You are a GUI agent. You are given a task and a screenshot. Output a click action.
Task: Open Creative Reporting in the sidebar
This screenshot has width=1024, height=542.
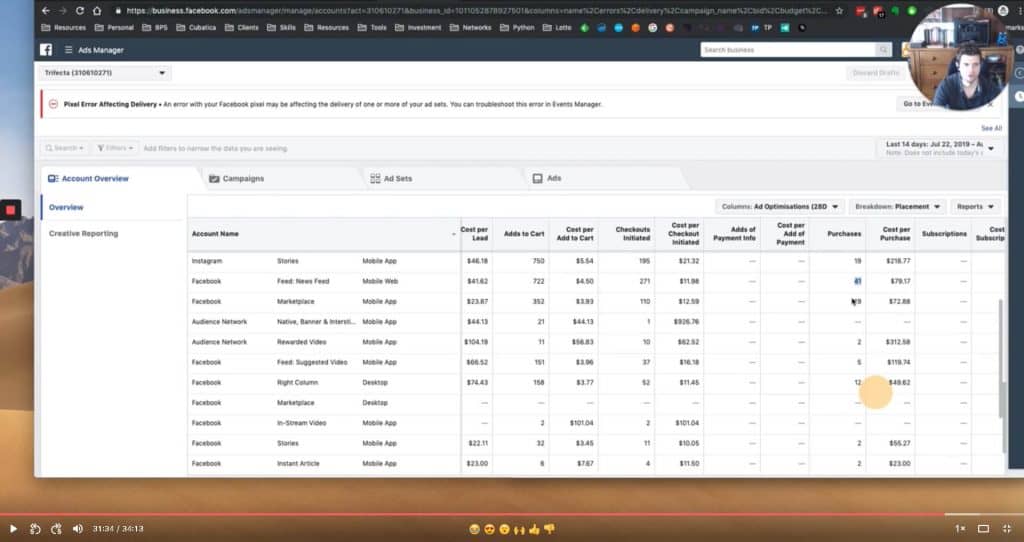(84, 233)
